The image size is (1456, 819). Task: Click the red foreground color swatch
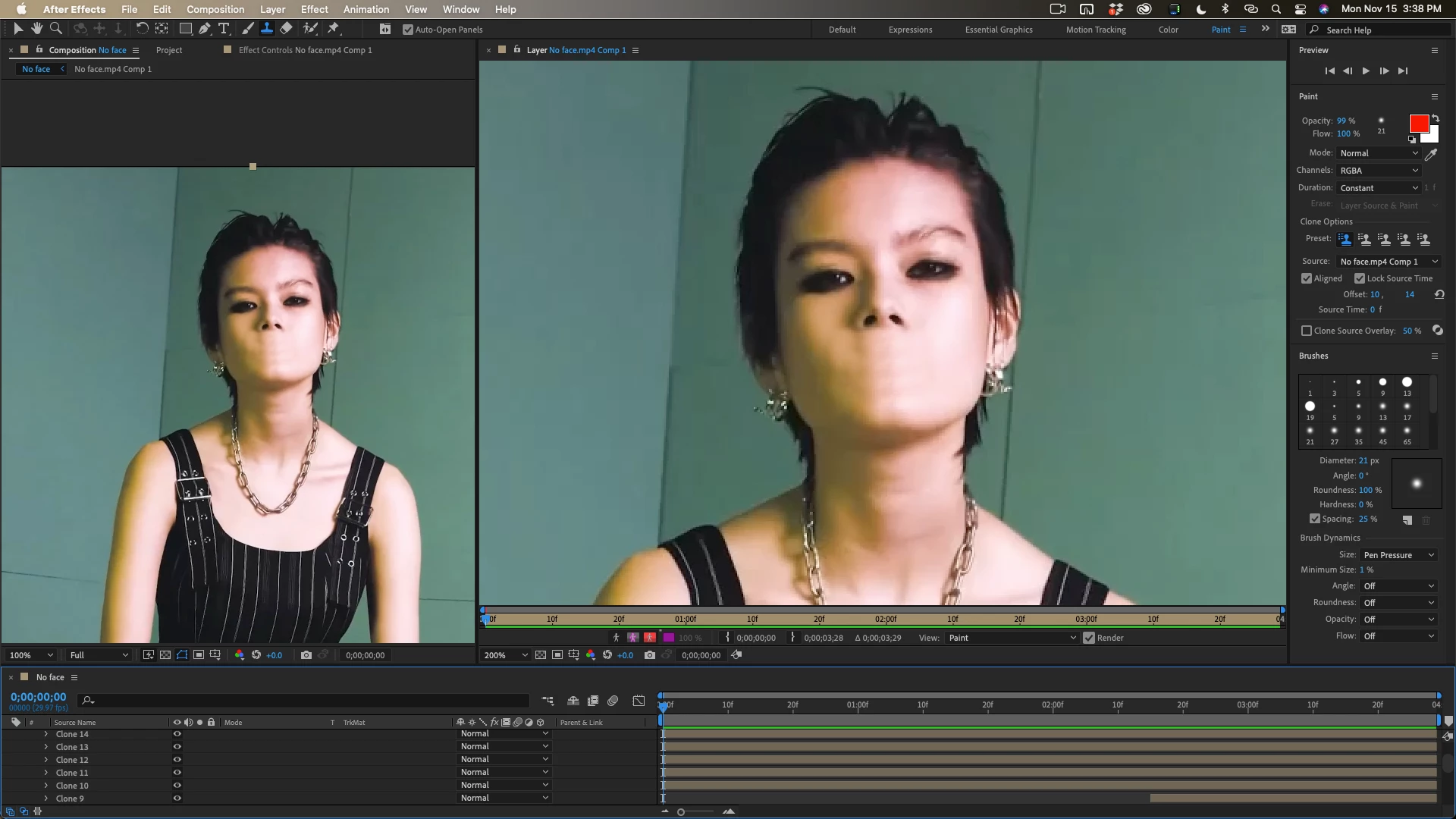(x=1417, y=124)
